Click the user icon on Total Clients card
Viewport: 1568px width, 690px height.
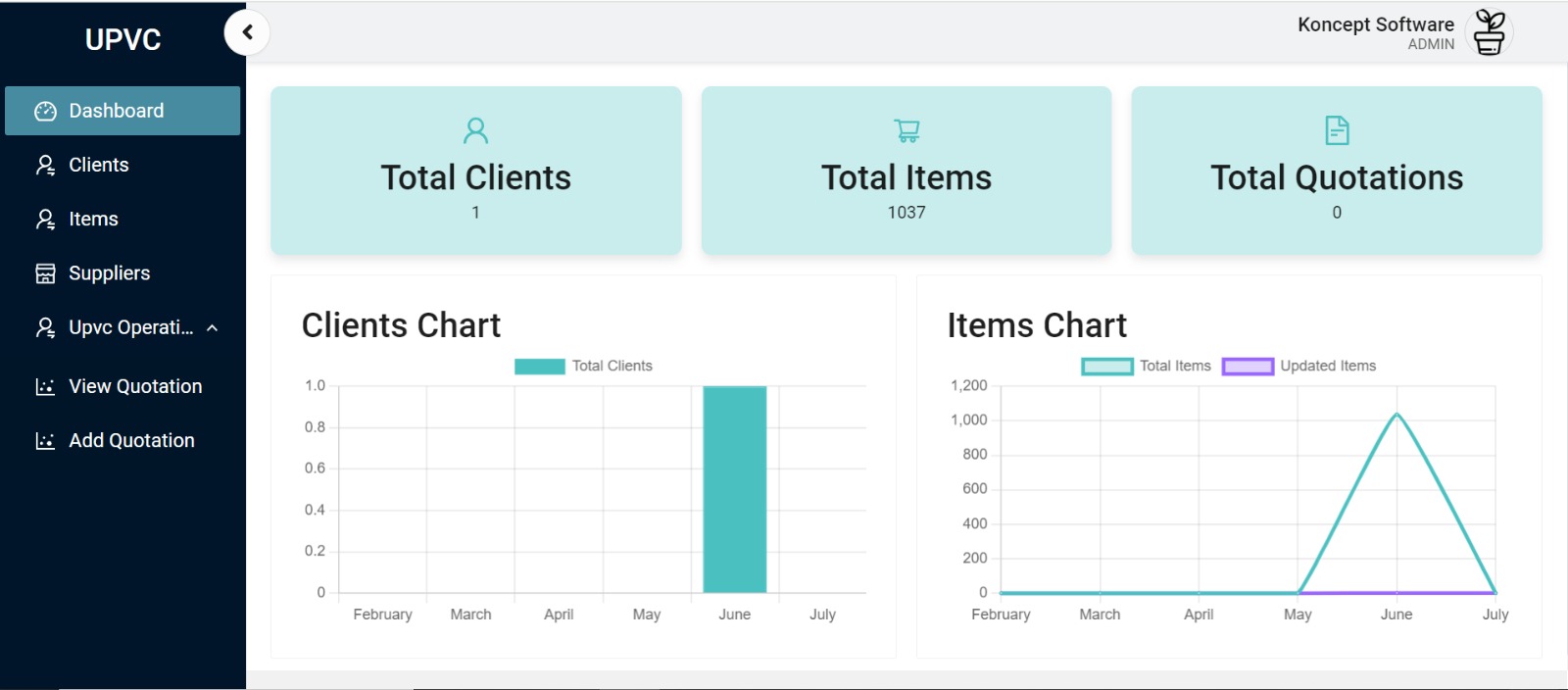pyautogui.click(x=475, y=130)
